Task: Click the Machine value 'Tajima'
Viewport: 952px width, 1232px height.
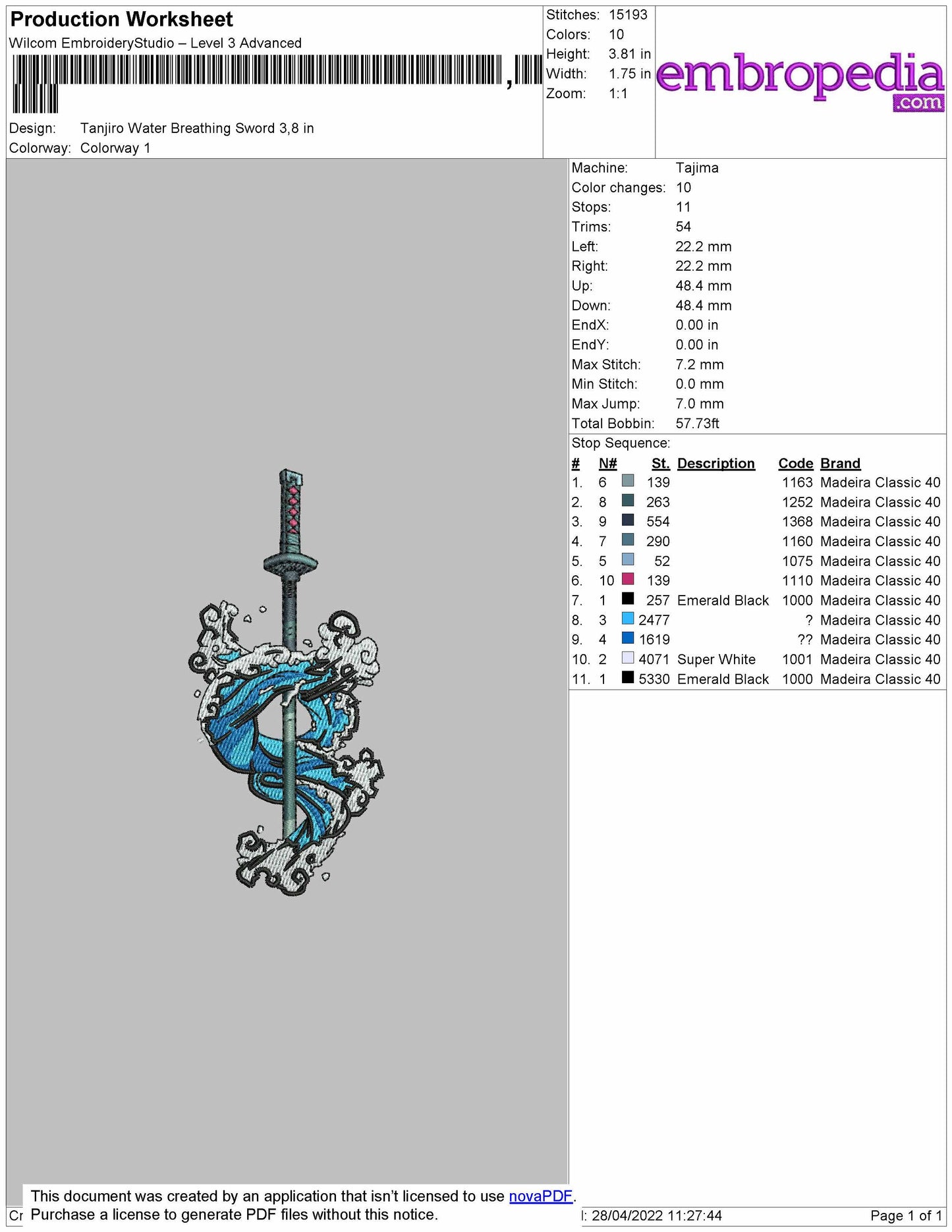Action: pos(697,168)
